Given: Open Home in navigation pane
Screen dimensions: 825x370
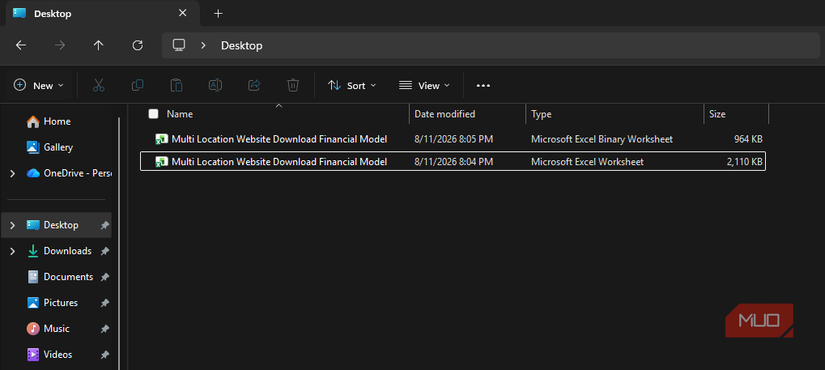Looking at the screenshot, I should [57, 121].
